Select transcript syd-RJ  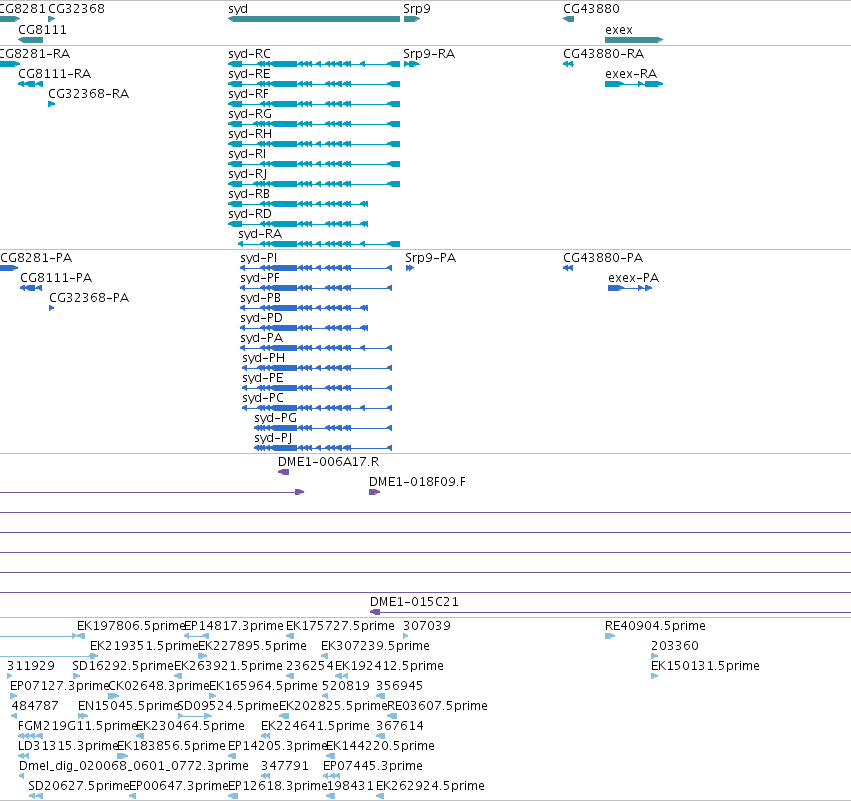(314, 185)
